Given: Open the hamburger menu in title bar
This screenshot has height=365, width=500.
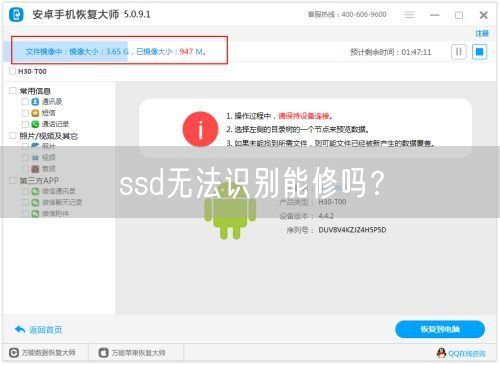Looking at the screenshot, I should 409,15.
